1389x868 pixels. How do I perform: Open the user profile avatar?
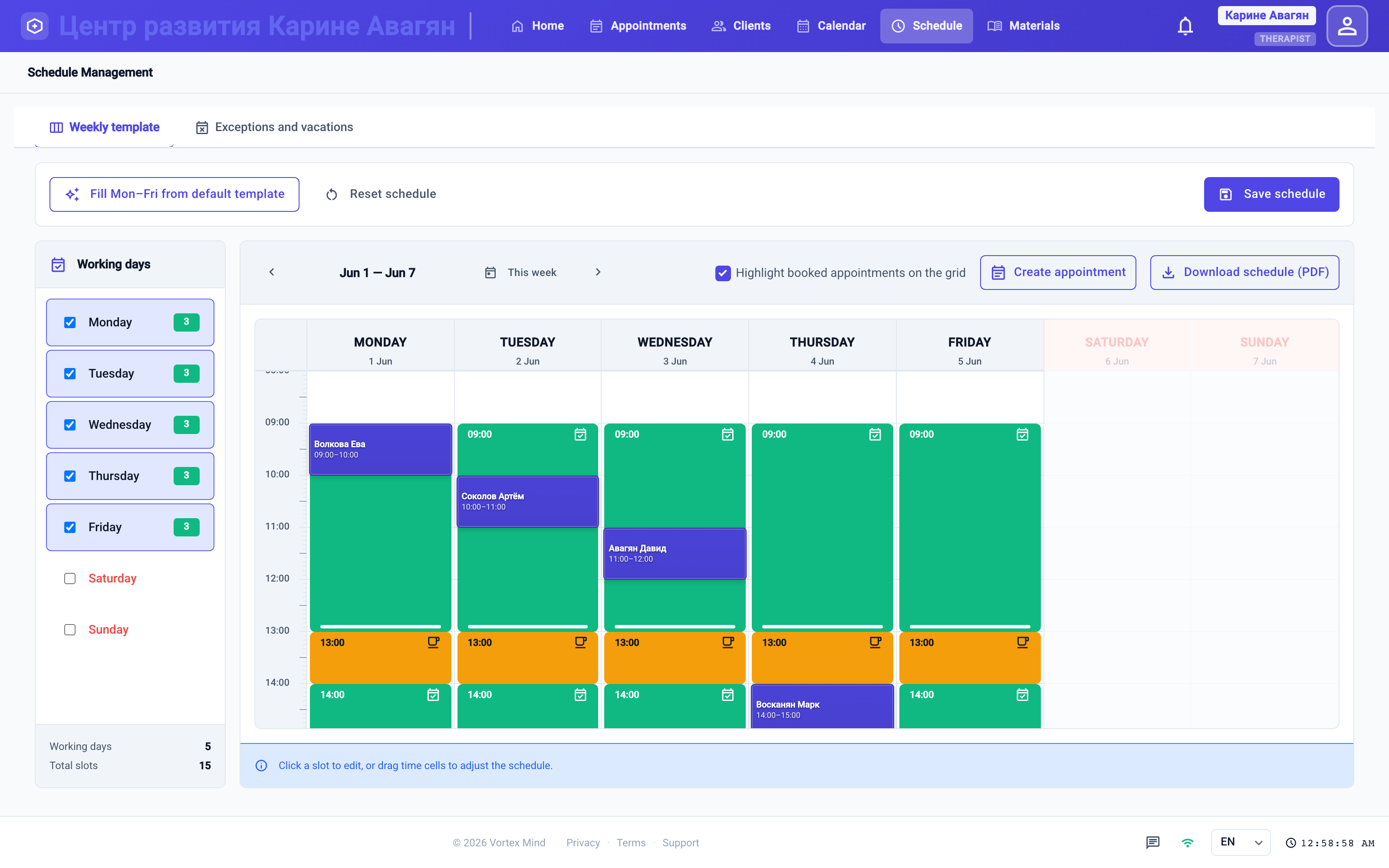click(1346, 26)
